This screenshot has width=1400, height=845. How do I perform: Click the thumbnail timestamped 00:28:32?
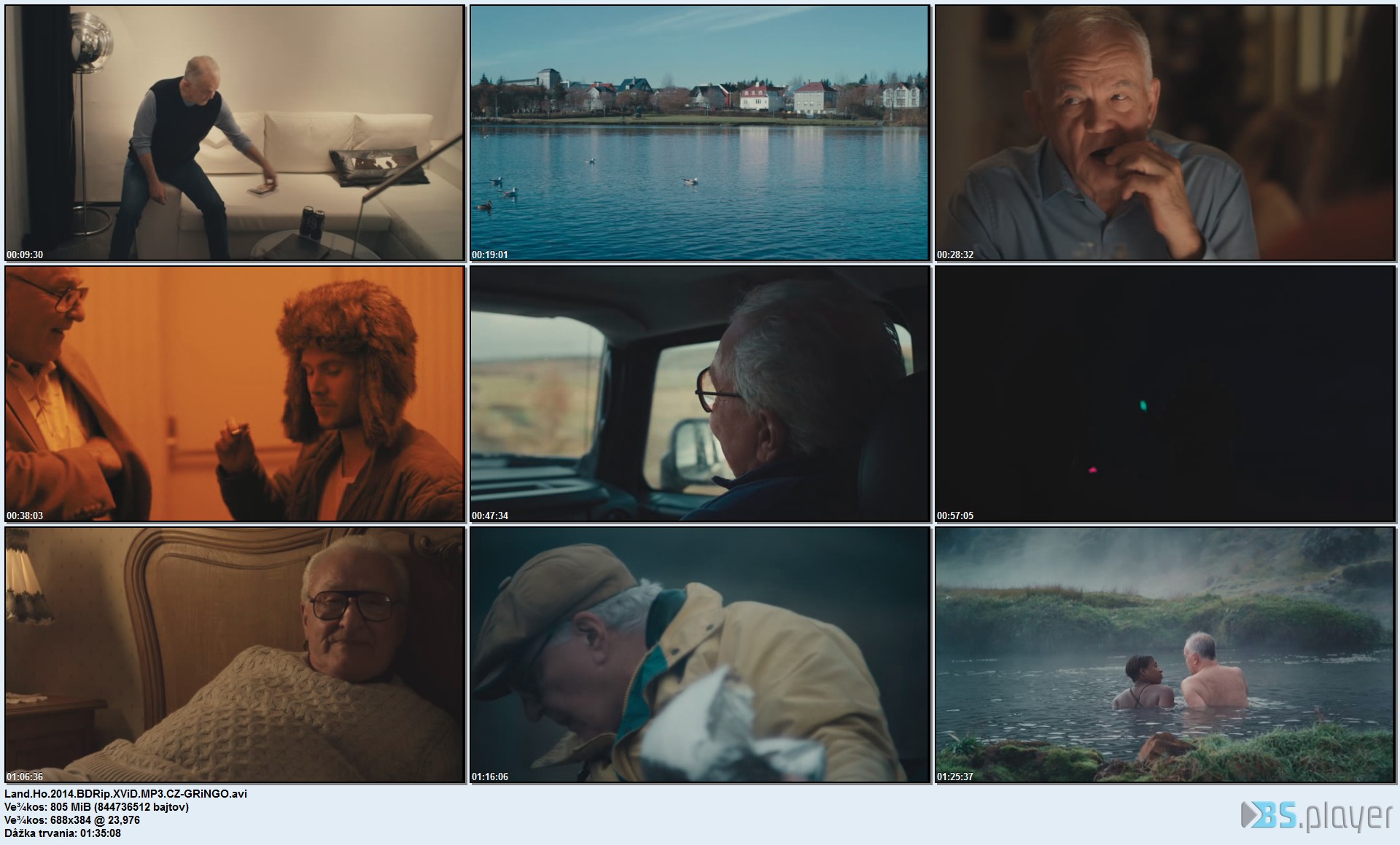click(x=1164, y=133)
